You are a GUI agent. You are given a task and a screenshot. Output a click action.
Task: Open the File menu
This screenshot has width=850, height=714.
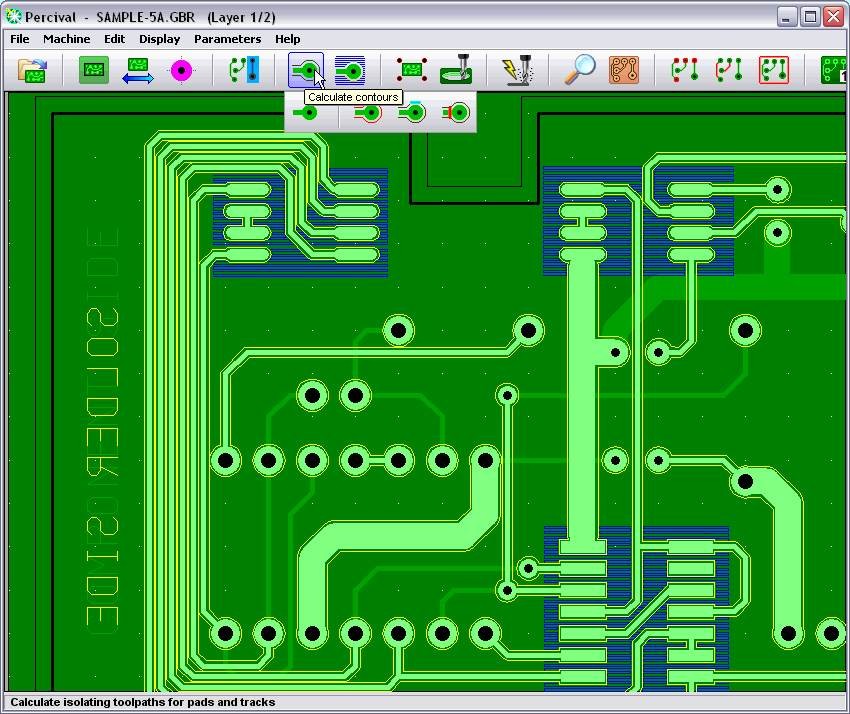[19, 39]
